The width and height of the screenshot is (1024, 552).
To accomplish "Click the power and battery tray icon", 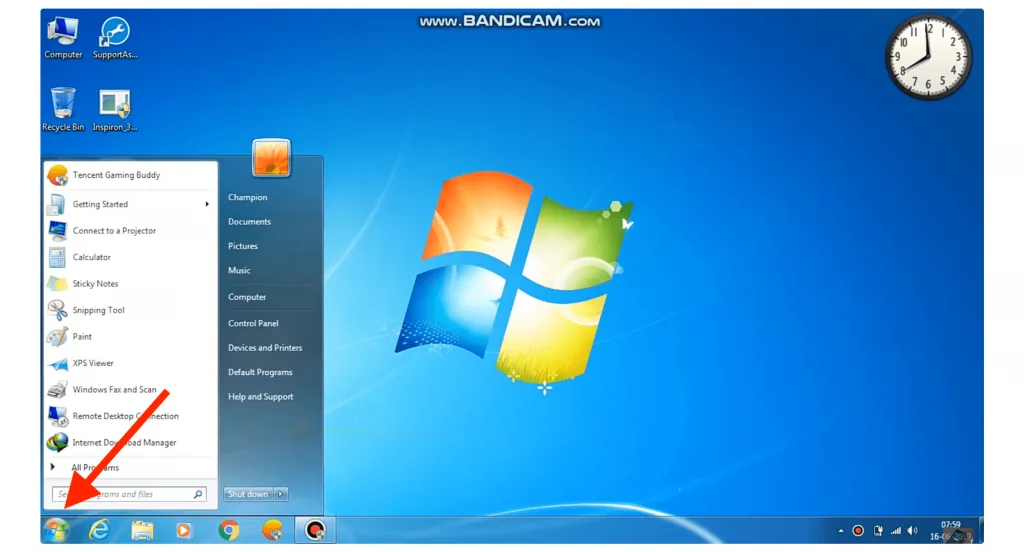I will (878, 531).
